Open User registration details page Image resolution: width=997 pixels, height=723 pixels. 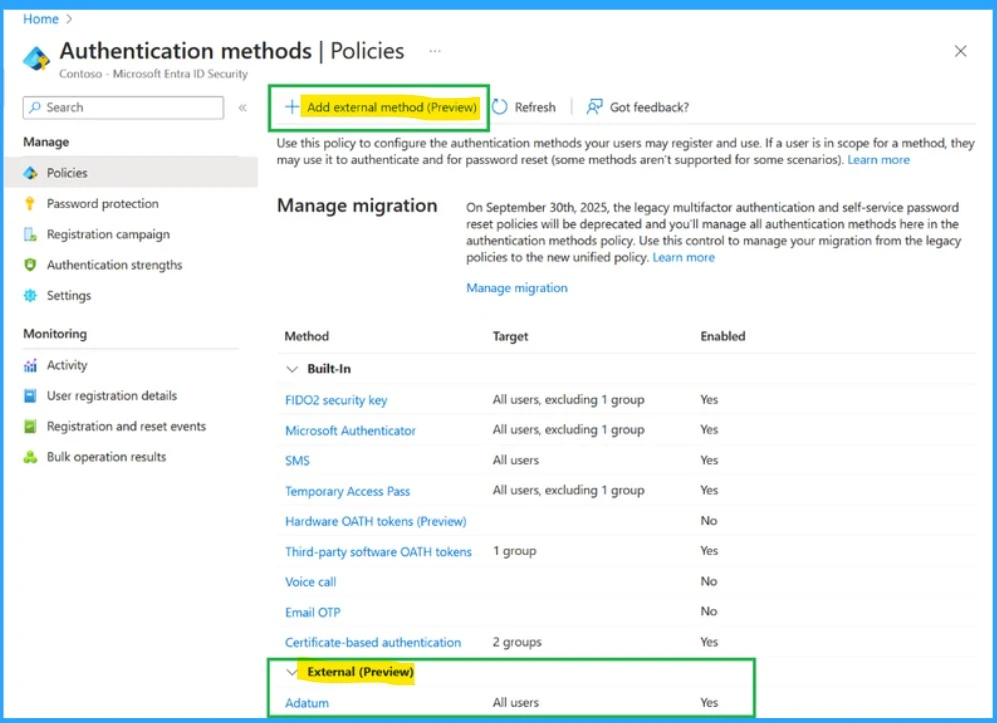pyautogui.click(x=112, y=396)
